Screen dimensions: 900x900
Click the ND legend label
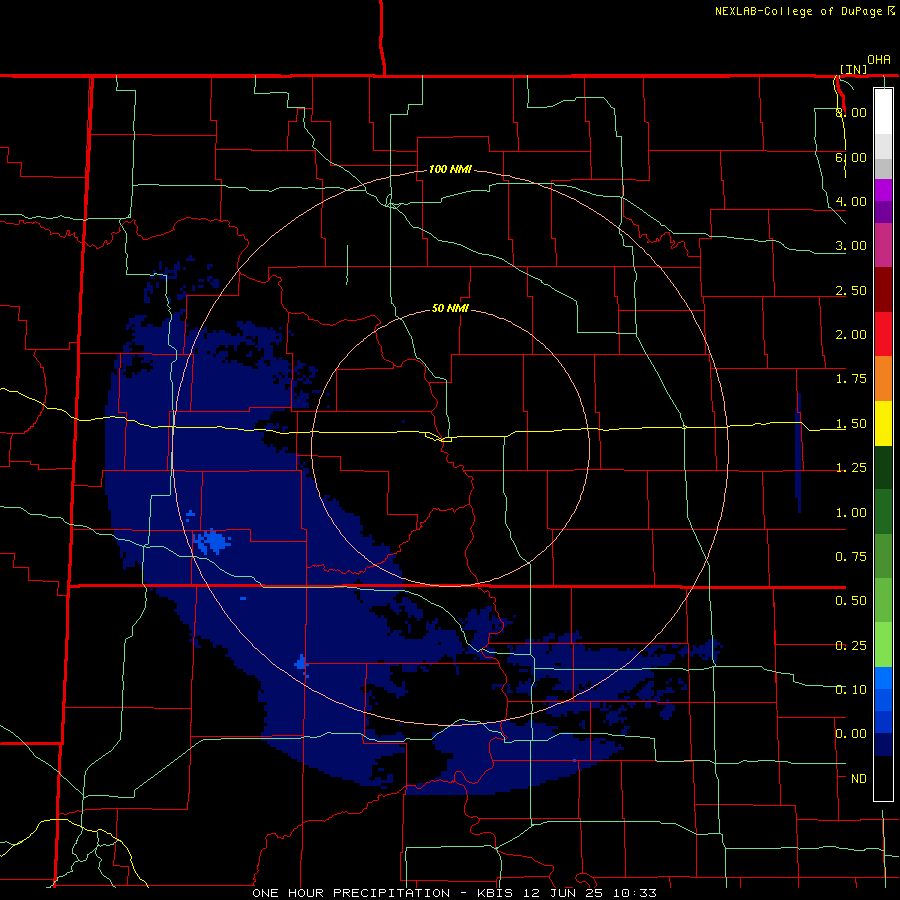click(859, 779)
